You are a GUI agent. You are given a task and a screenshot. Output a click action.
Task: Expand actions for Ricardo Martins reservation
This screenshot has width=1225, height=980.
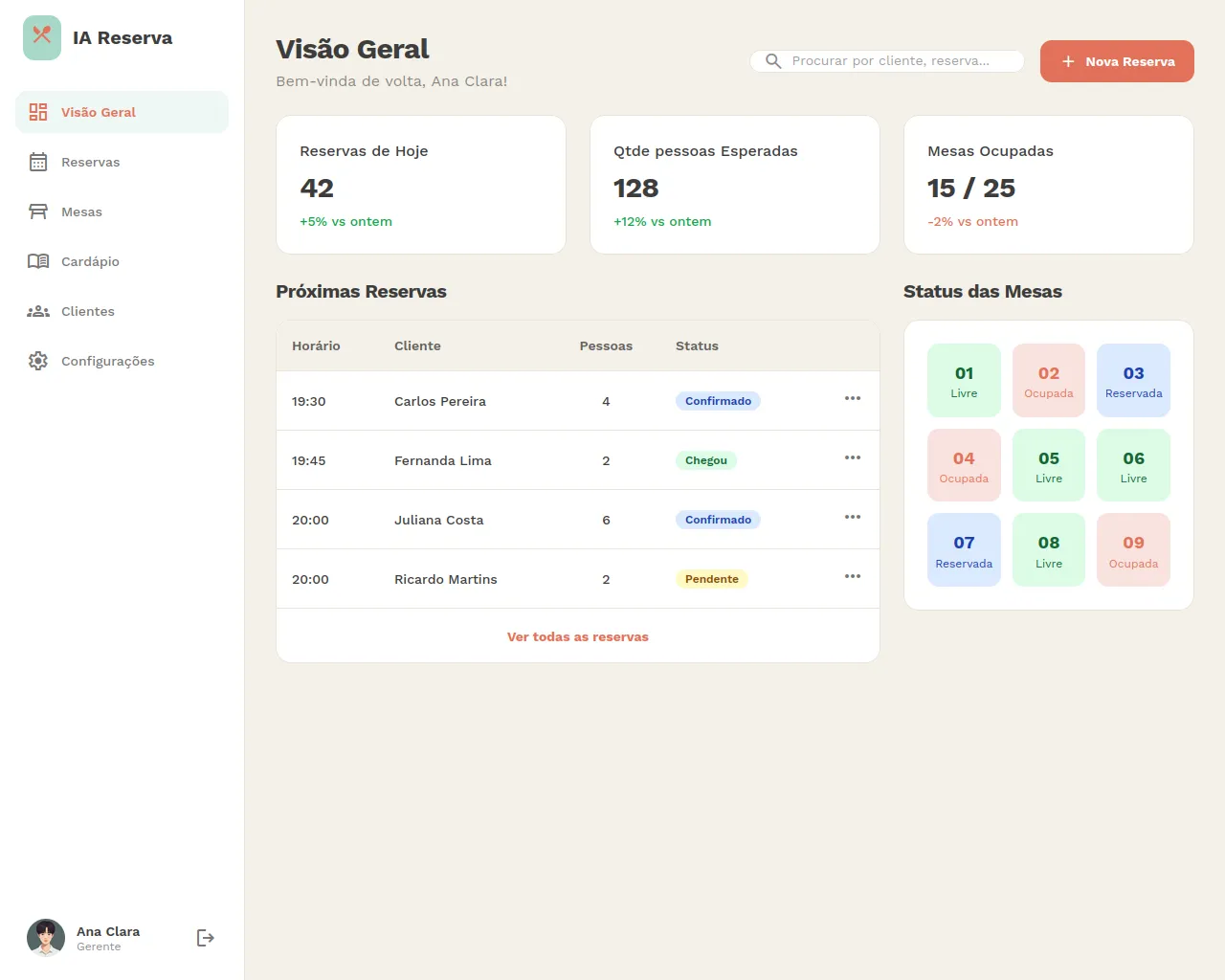(x=852, y=577)
